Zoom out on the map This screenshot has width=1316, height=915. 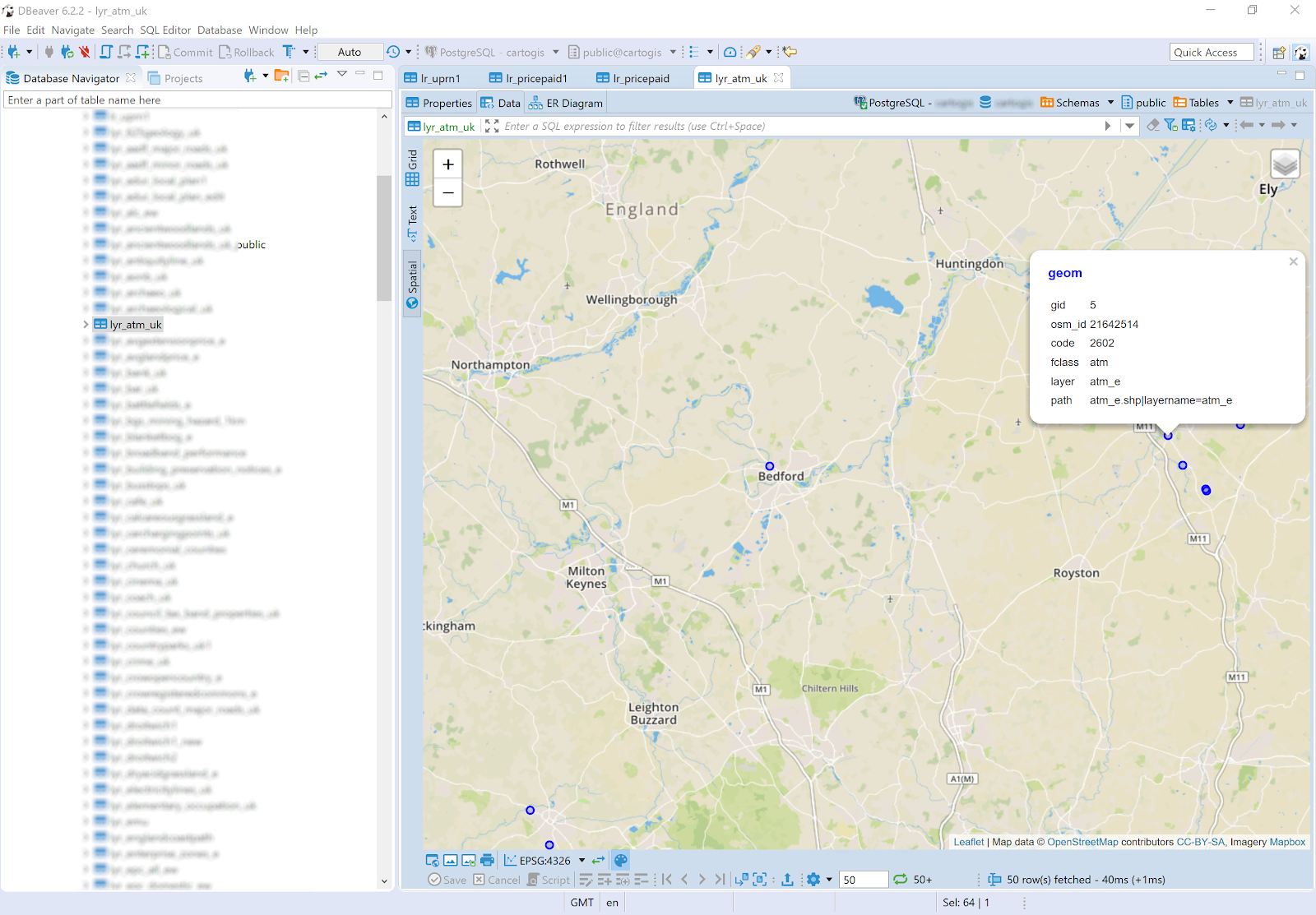[447, 193]
